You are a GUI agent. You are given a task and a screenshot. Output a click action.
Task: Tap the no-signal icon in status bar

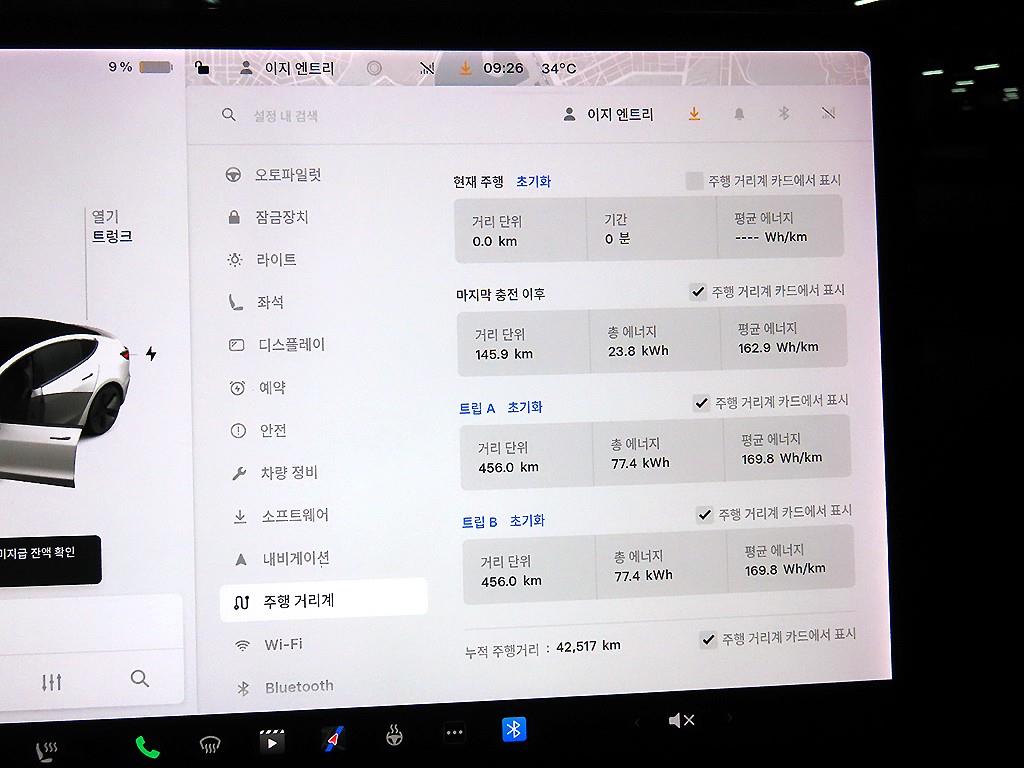coord(426,68)
